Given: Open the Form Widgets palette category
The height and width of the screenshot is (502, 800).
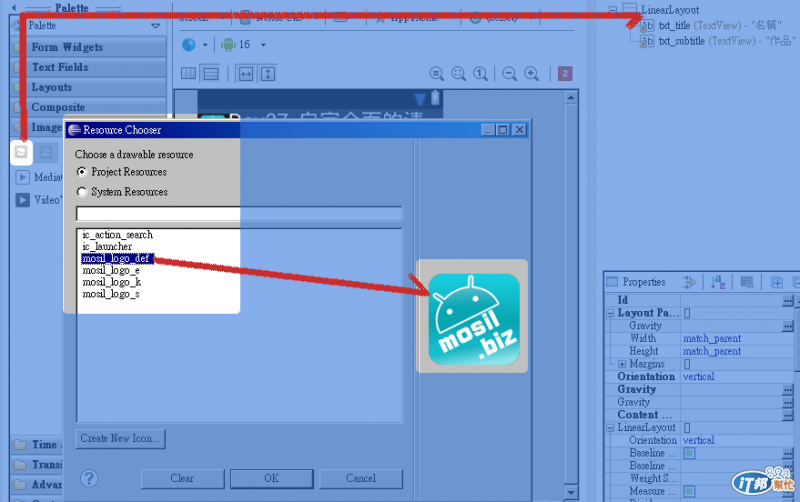Looking at the screenshot, I should pos(89,47).
